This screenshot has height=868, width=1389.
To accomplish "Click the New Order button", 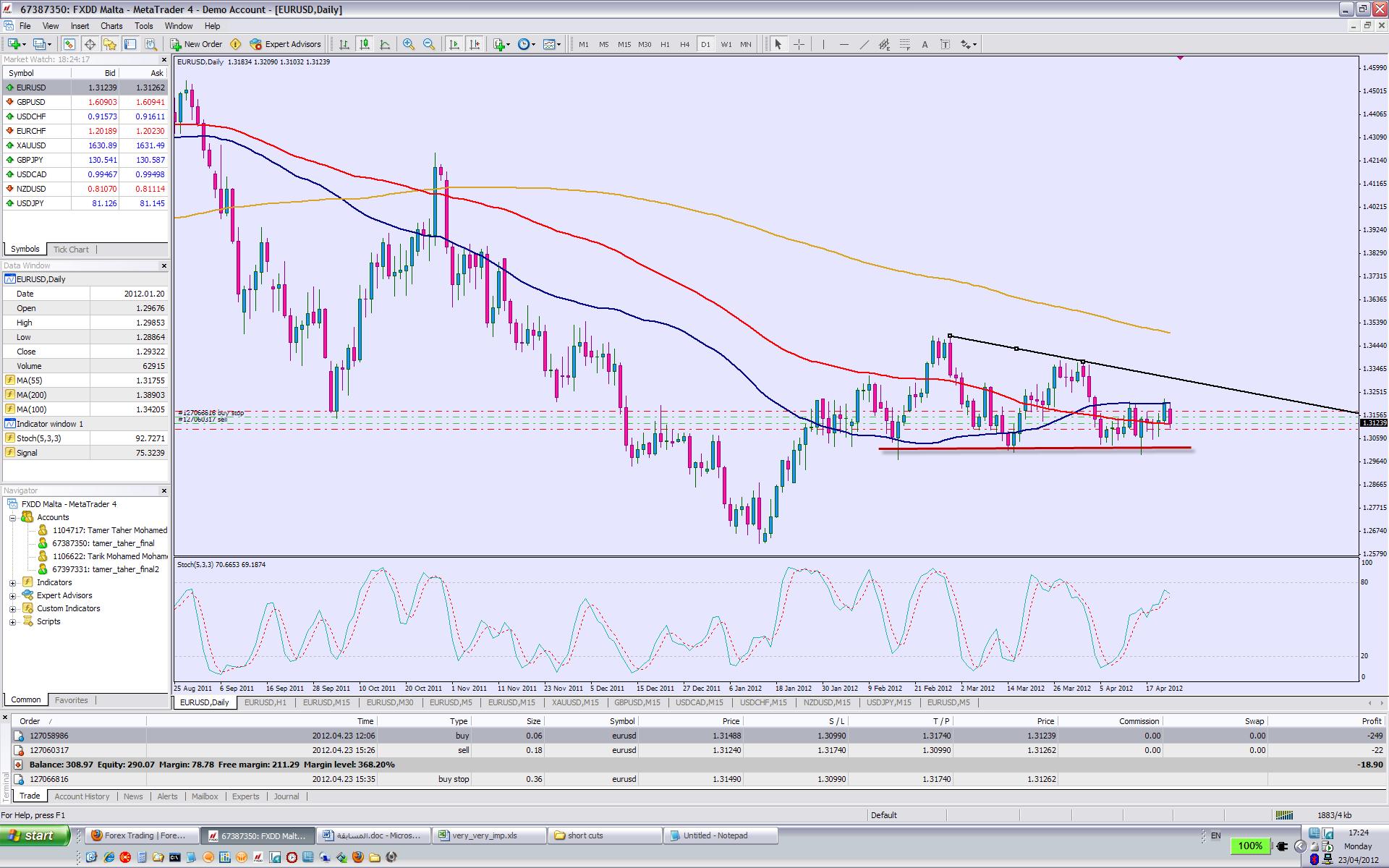I will (196, 44).
